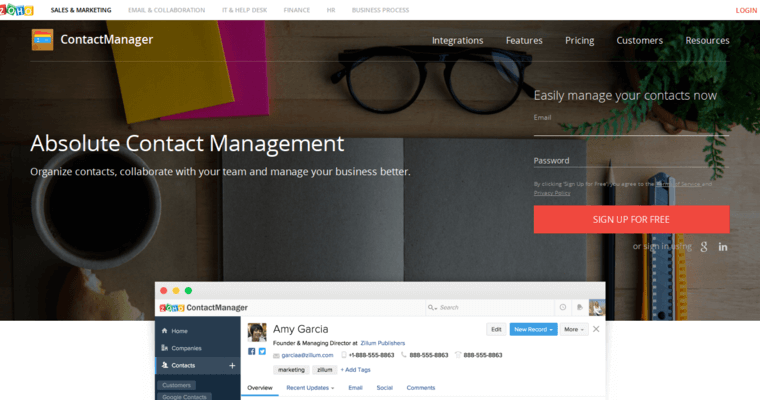760x400 pixels.
Task: Click the Facebook icon under Amy Garcia's photo
Action: 251,352
